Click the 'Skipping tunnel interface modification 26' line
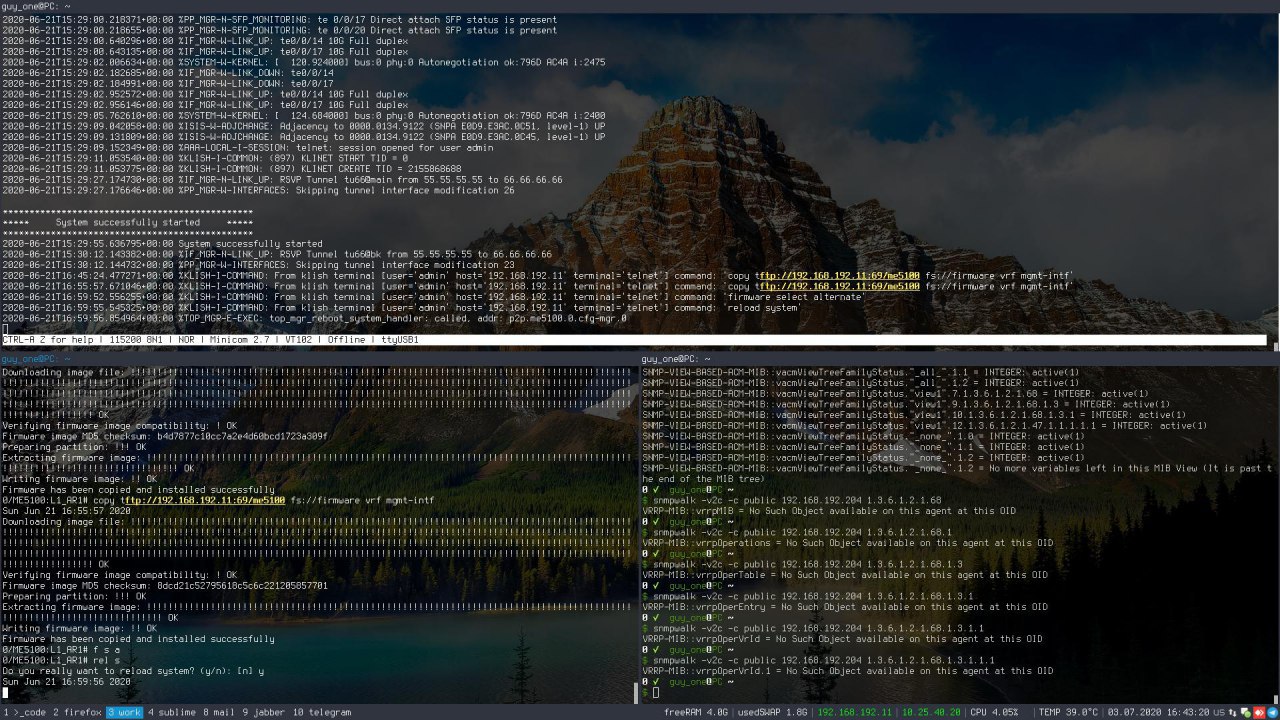Screen dimensions: 1280x720 (258, 190)
